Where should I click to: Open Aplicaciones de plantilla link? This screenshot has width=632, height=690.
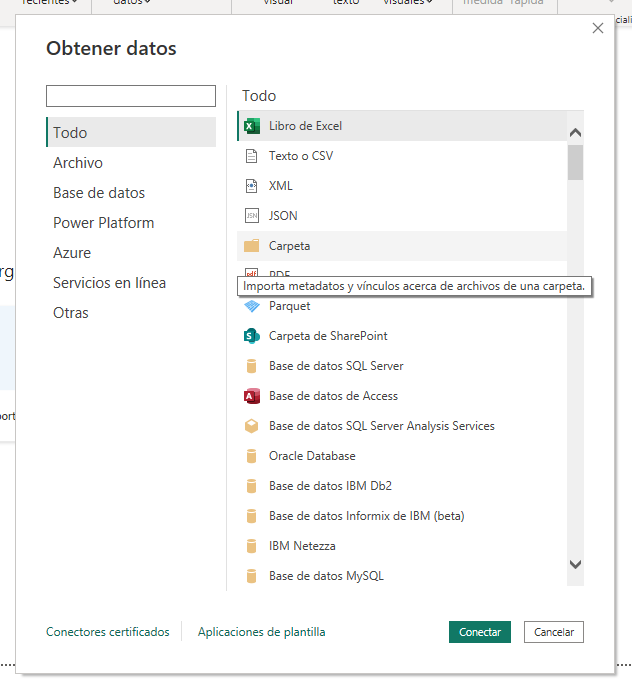coord(261,632)
